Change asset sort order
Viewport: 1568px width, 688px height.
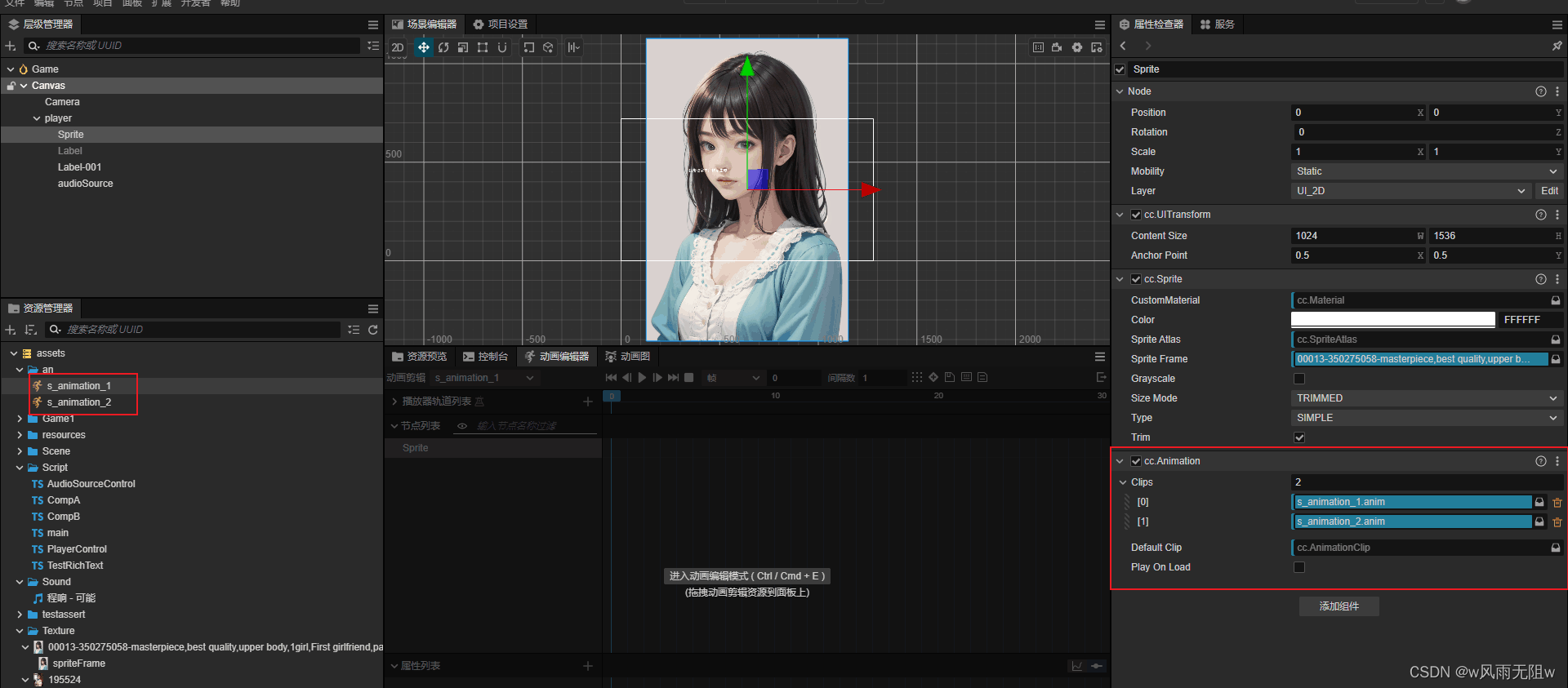(x=30, y=330)
